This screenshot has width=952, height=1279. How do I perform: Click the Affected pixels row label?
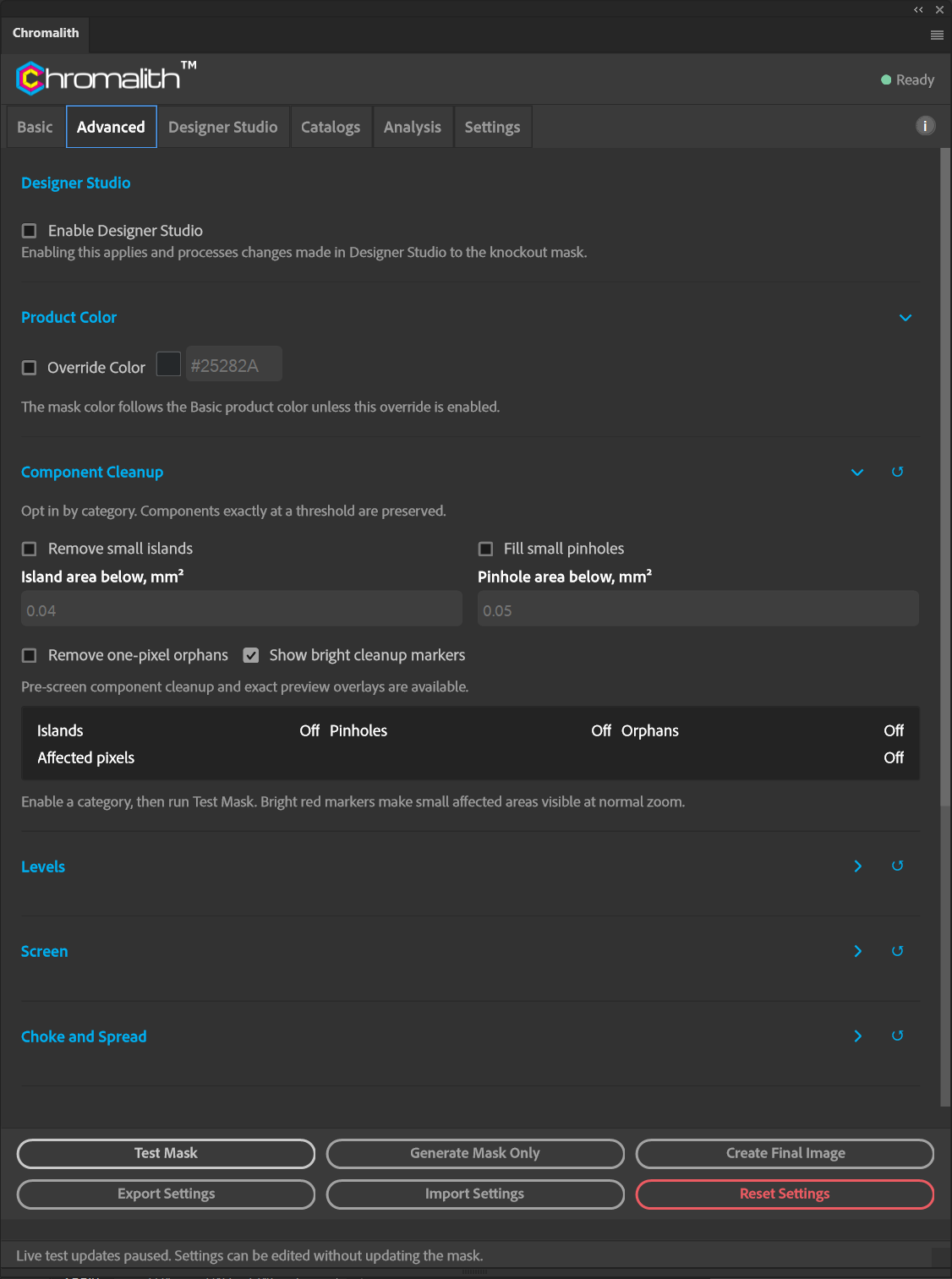pos(86,757)
